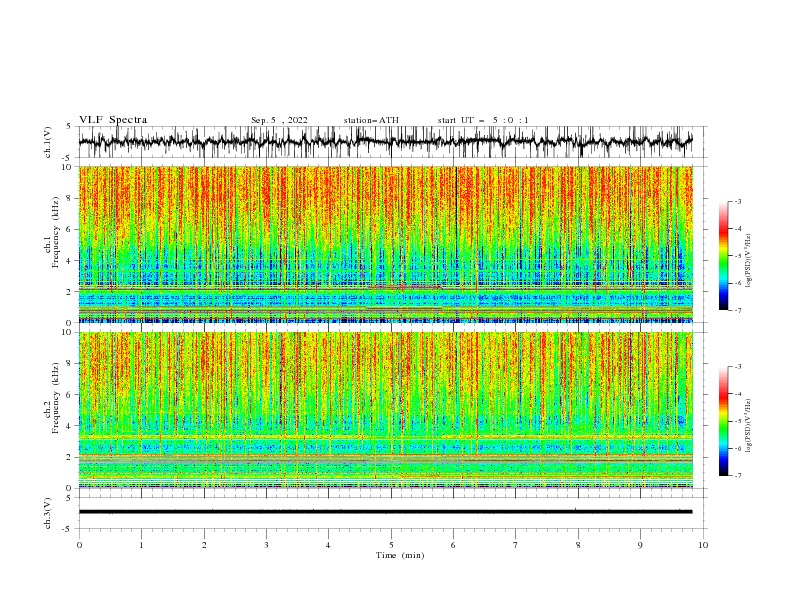Click the "4" tick on the time axis

[x=328, y=545]
